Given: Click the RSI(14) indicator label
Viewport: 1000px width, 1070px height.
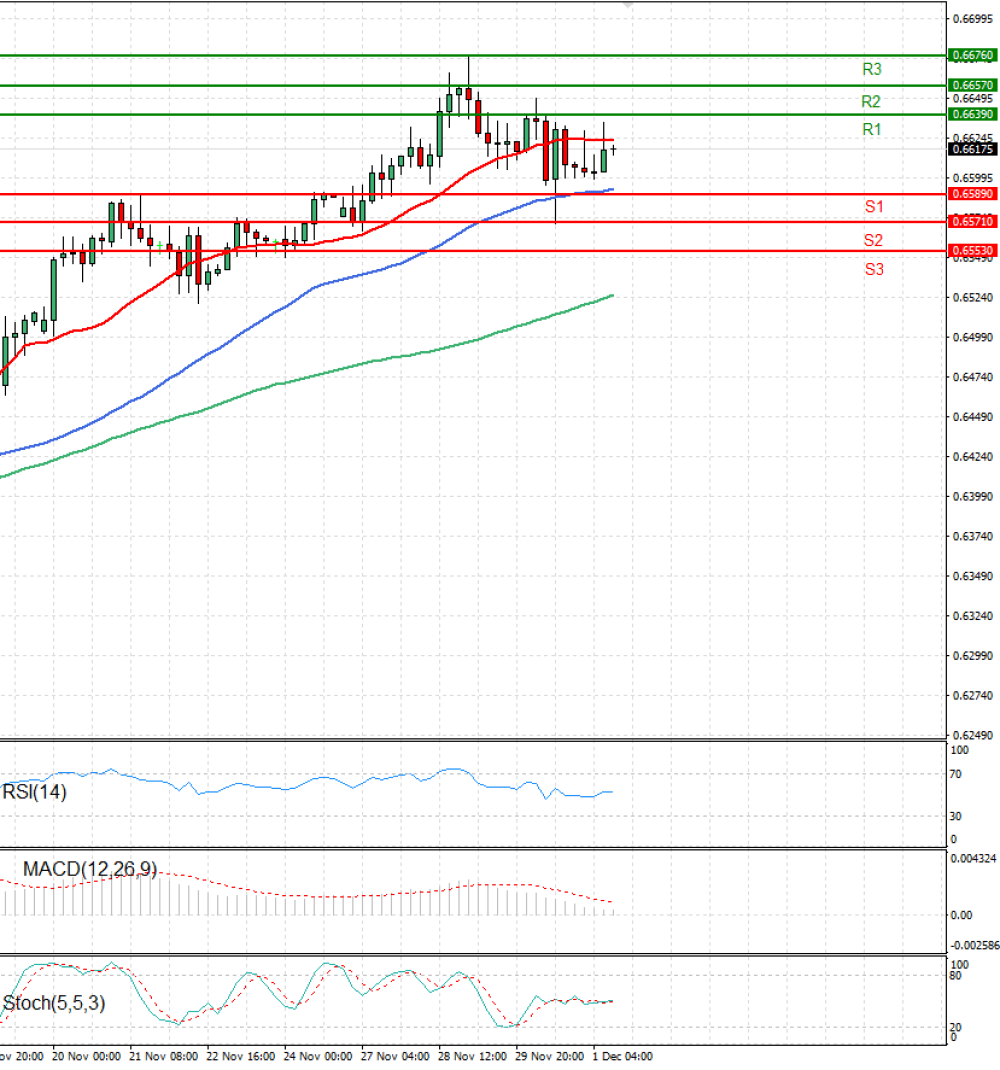Looking at the screenshot, I should [x=35, y=792].
